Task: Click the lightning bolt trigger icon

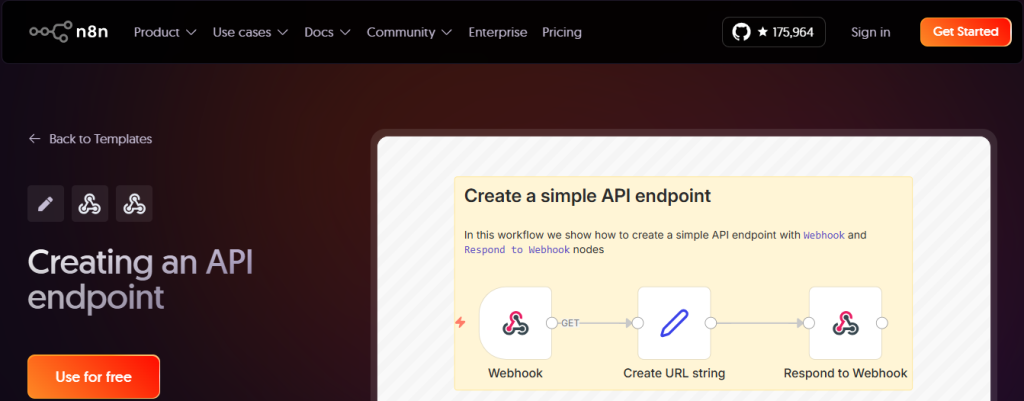Action: (x=460, y=323)
